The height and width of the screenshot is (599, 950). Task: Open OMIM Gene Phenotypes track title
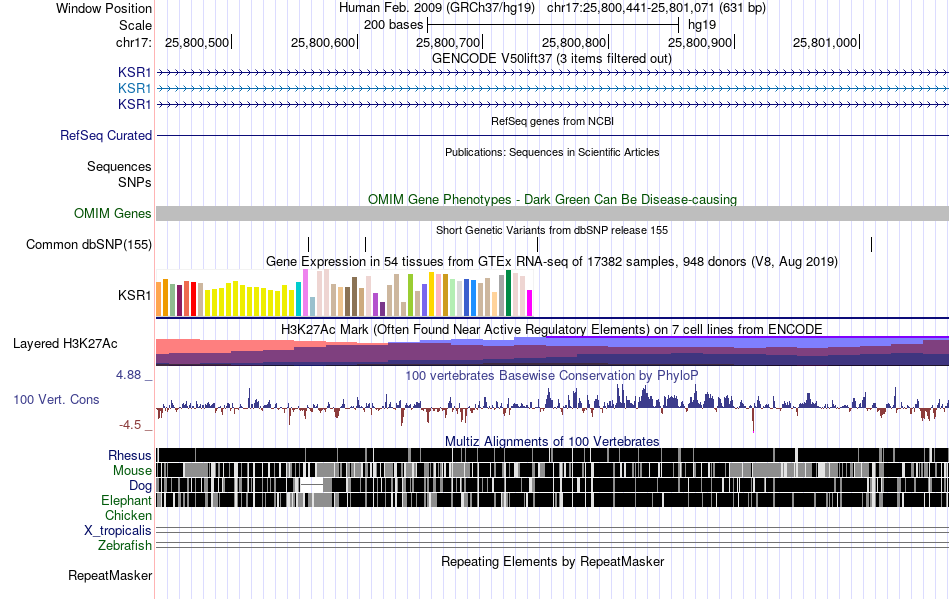(552, 199)
